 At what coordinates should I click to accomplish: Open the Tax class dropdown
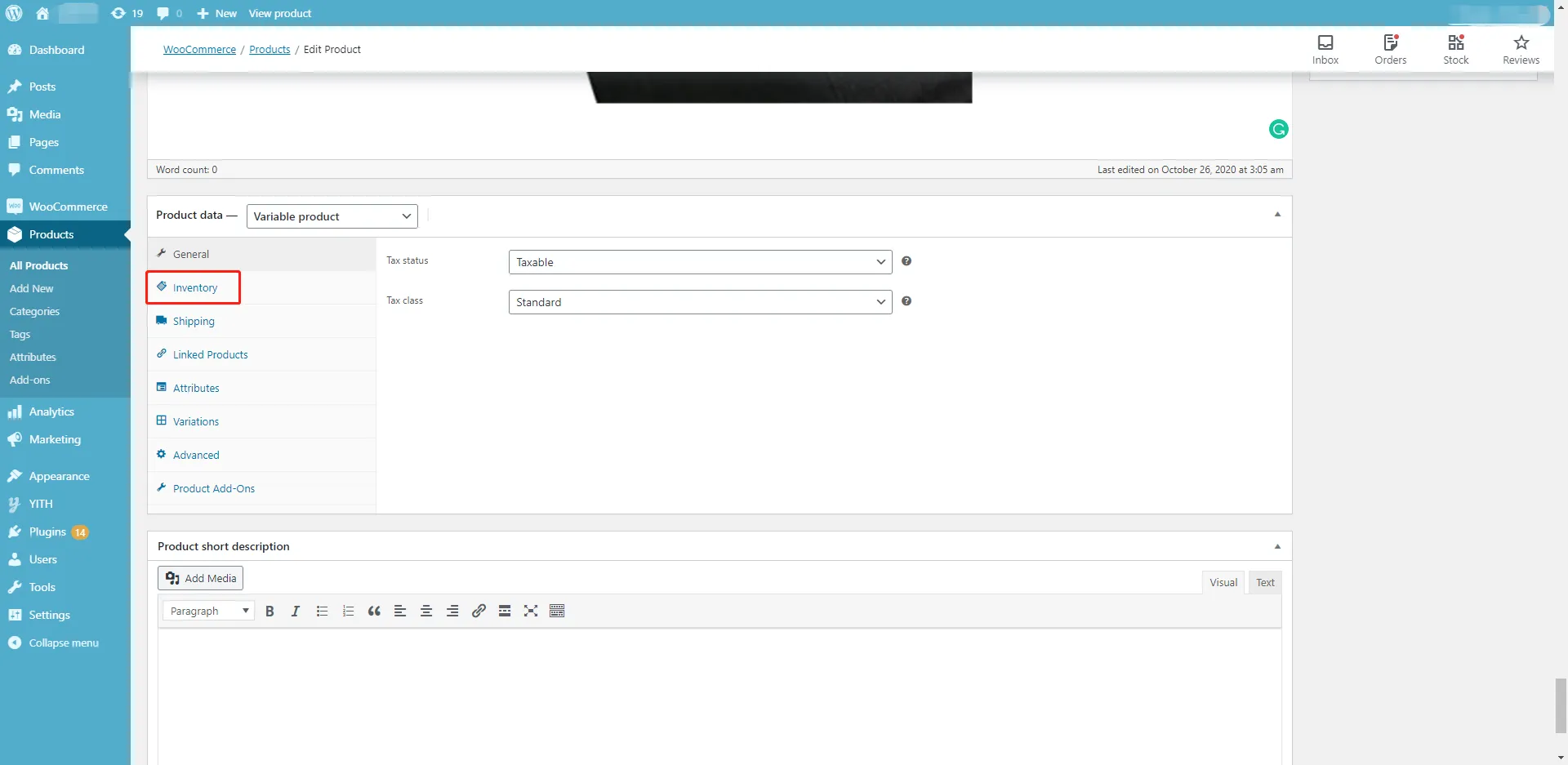700,302
